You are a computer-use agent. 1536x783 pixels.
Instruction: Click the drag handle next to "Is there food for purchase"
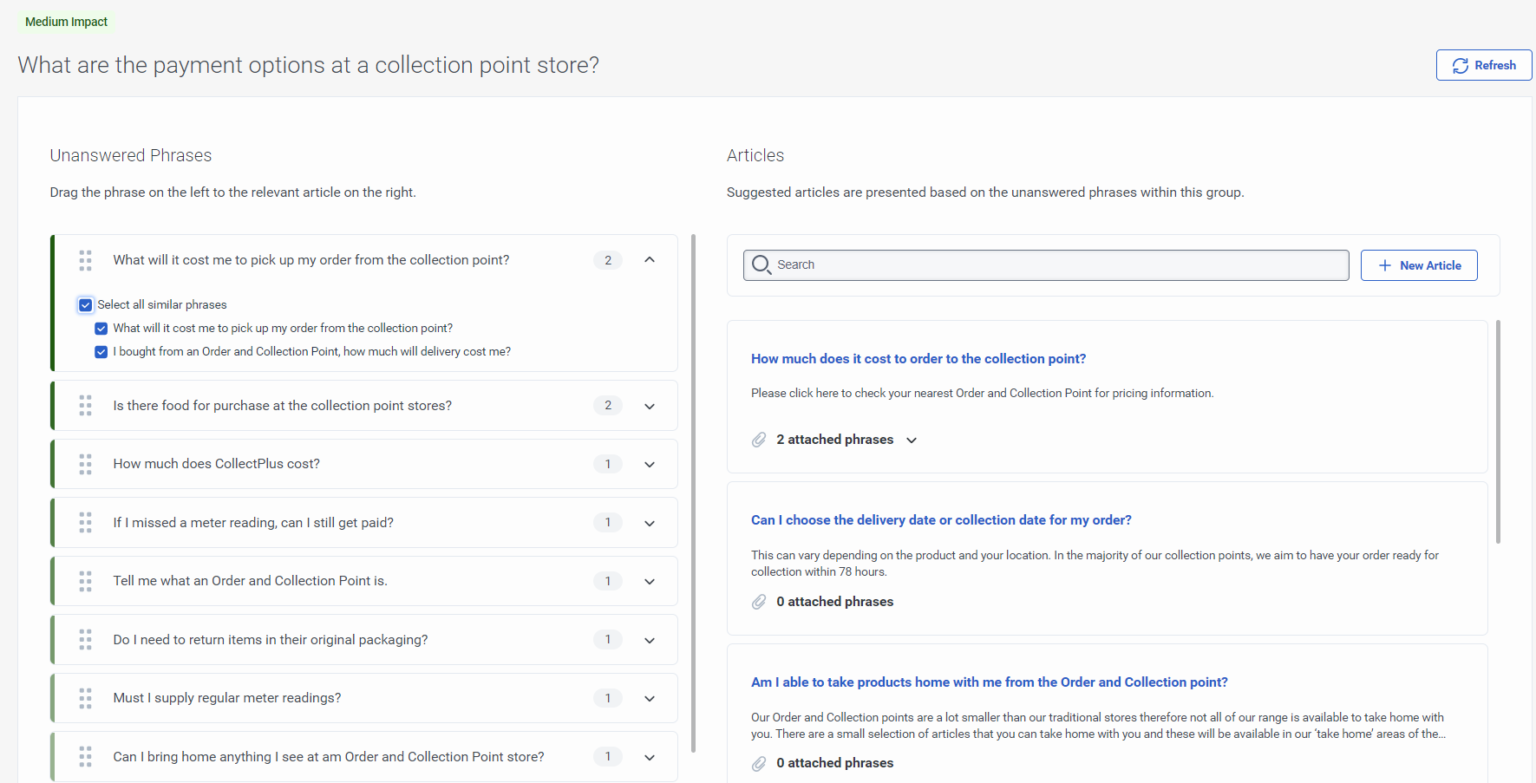tap(85, 405)
